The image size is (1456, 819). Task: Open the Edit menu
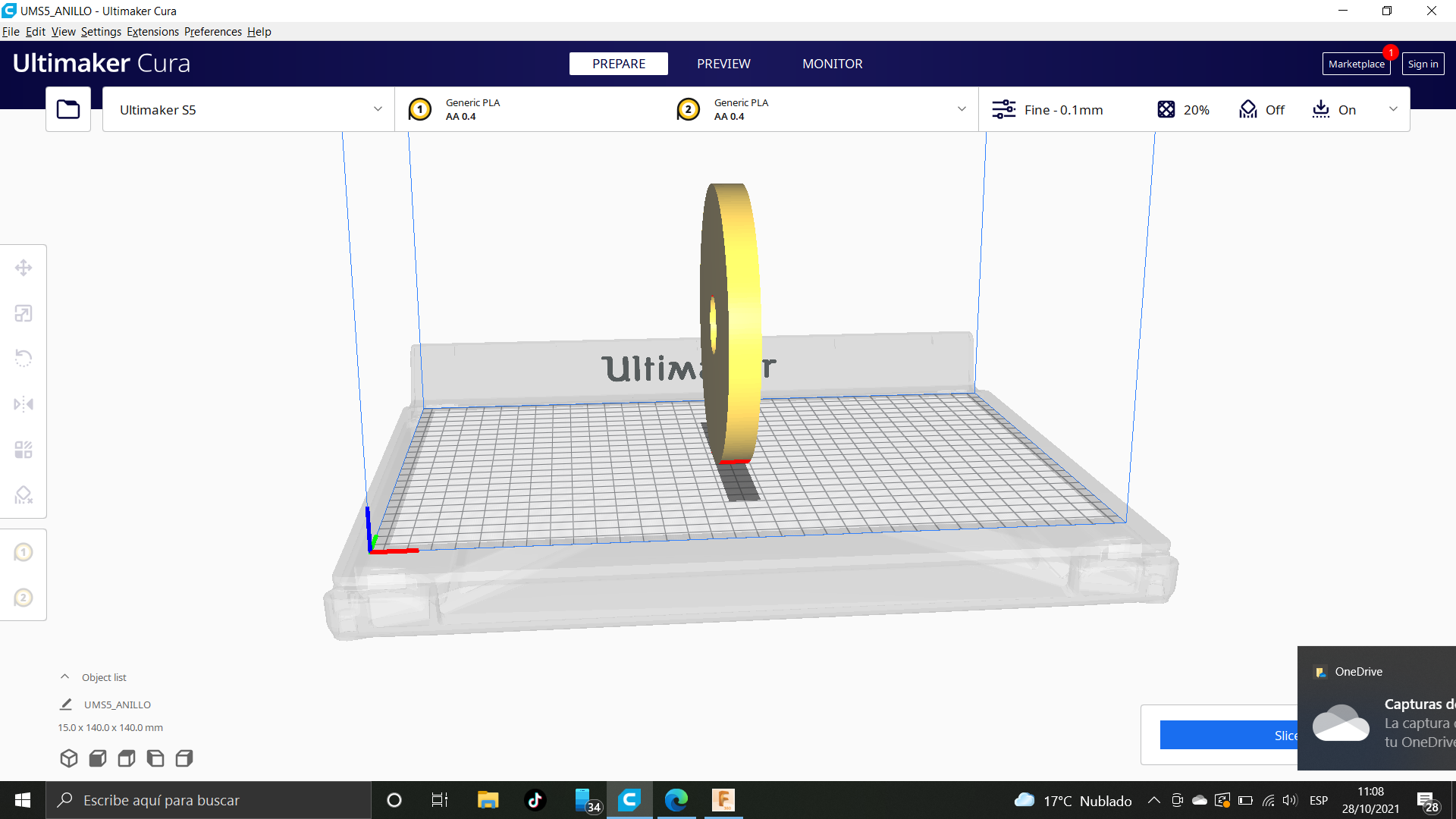click(x=36, y=31)
